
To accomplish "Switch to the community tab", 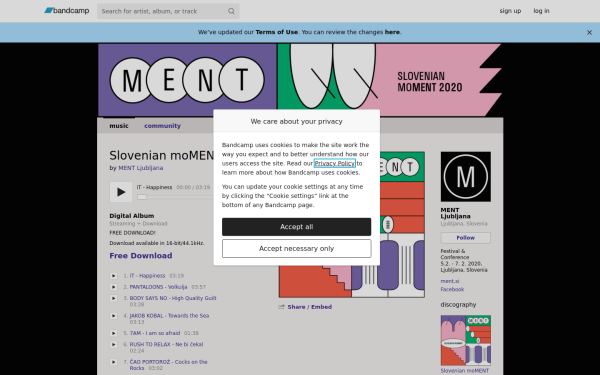I will [x=162, y=126].
